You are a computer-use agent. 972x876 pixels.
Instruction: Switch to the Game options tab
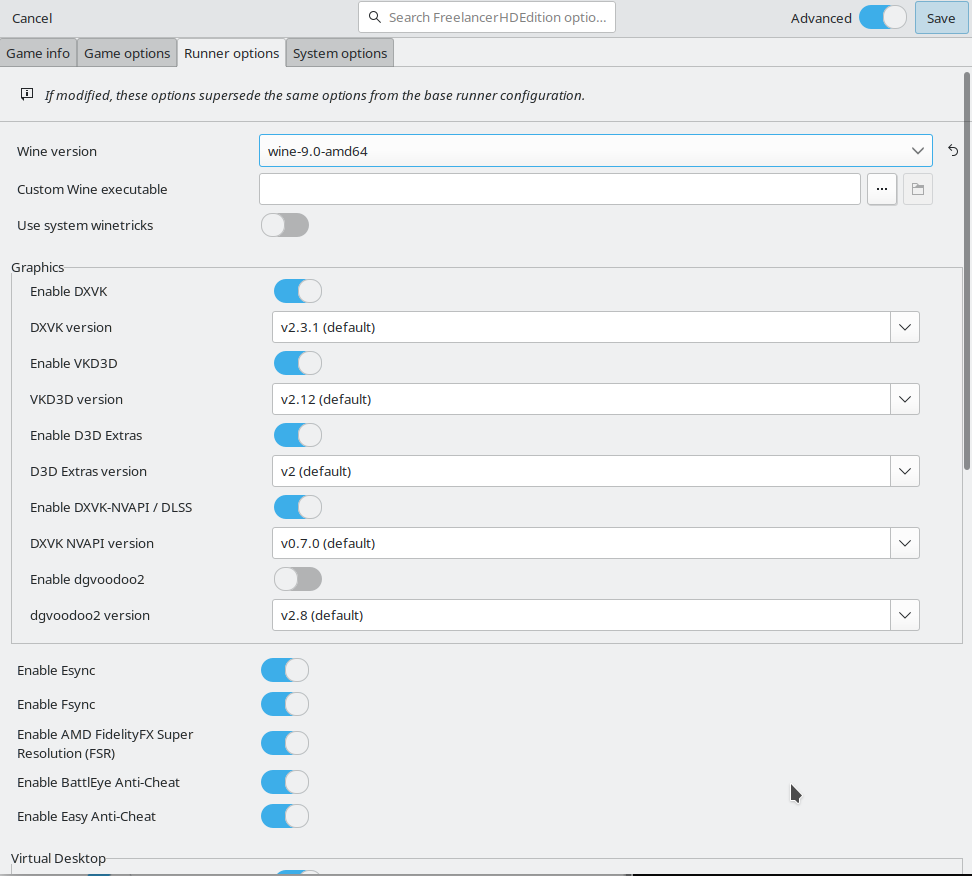tap(127, 53)
